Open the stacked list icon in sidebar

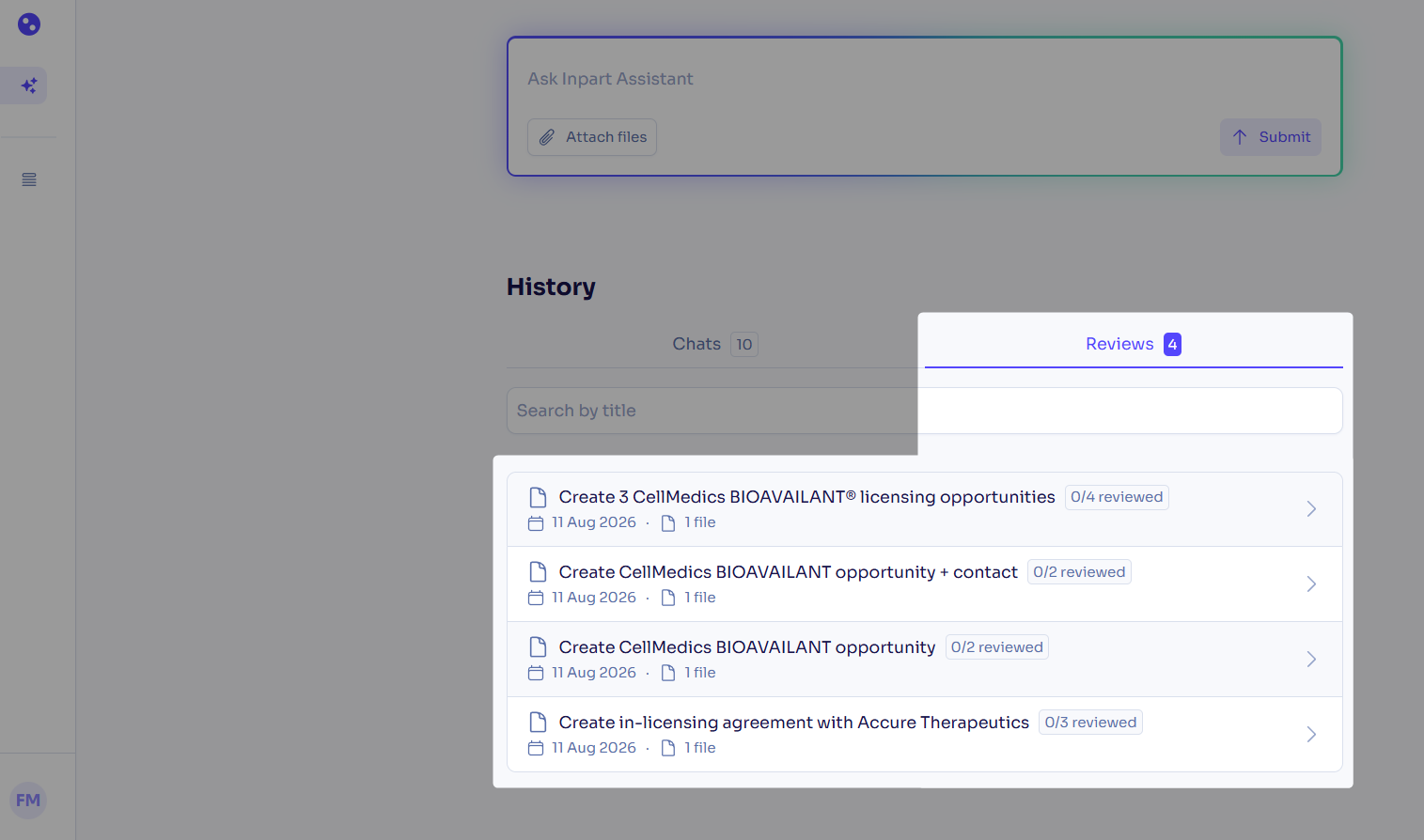[29, 179]
